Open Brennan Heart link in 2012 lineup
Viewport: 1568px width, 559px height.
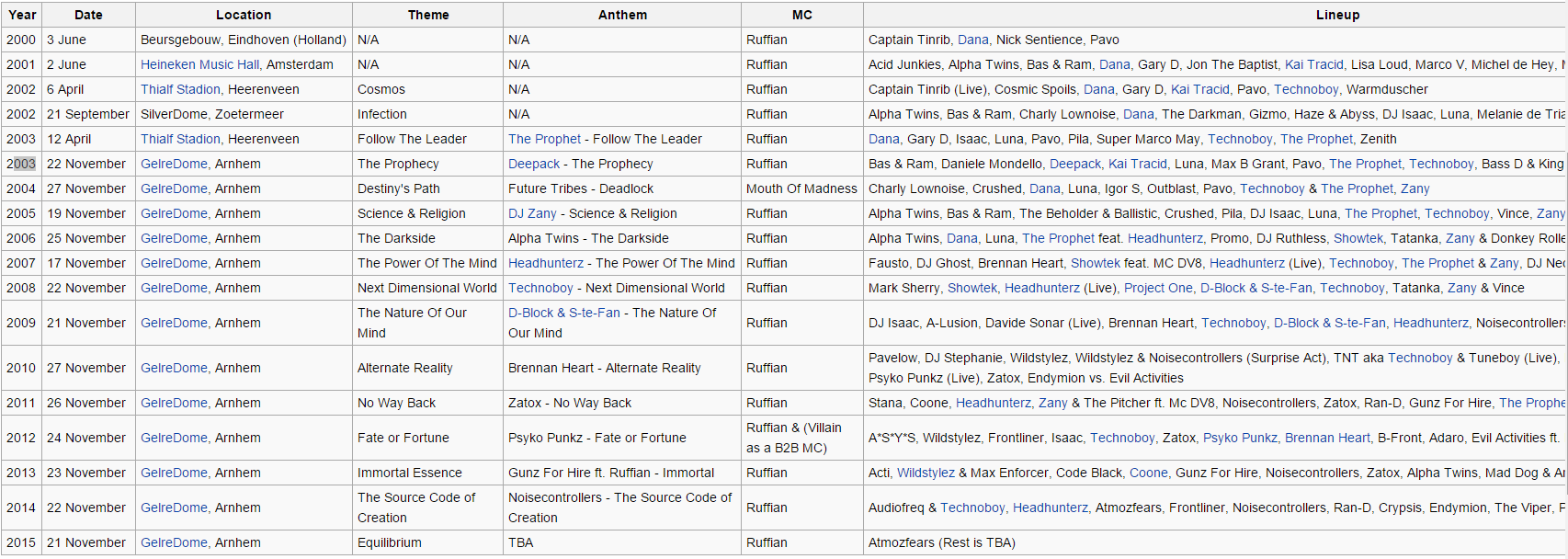pos(1327,438)
